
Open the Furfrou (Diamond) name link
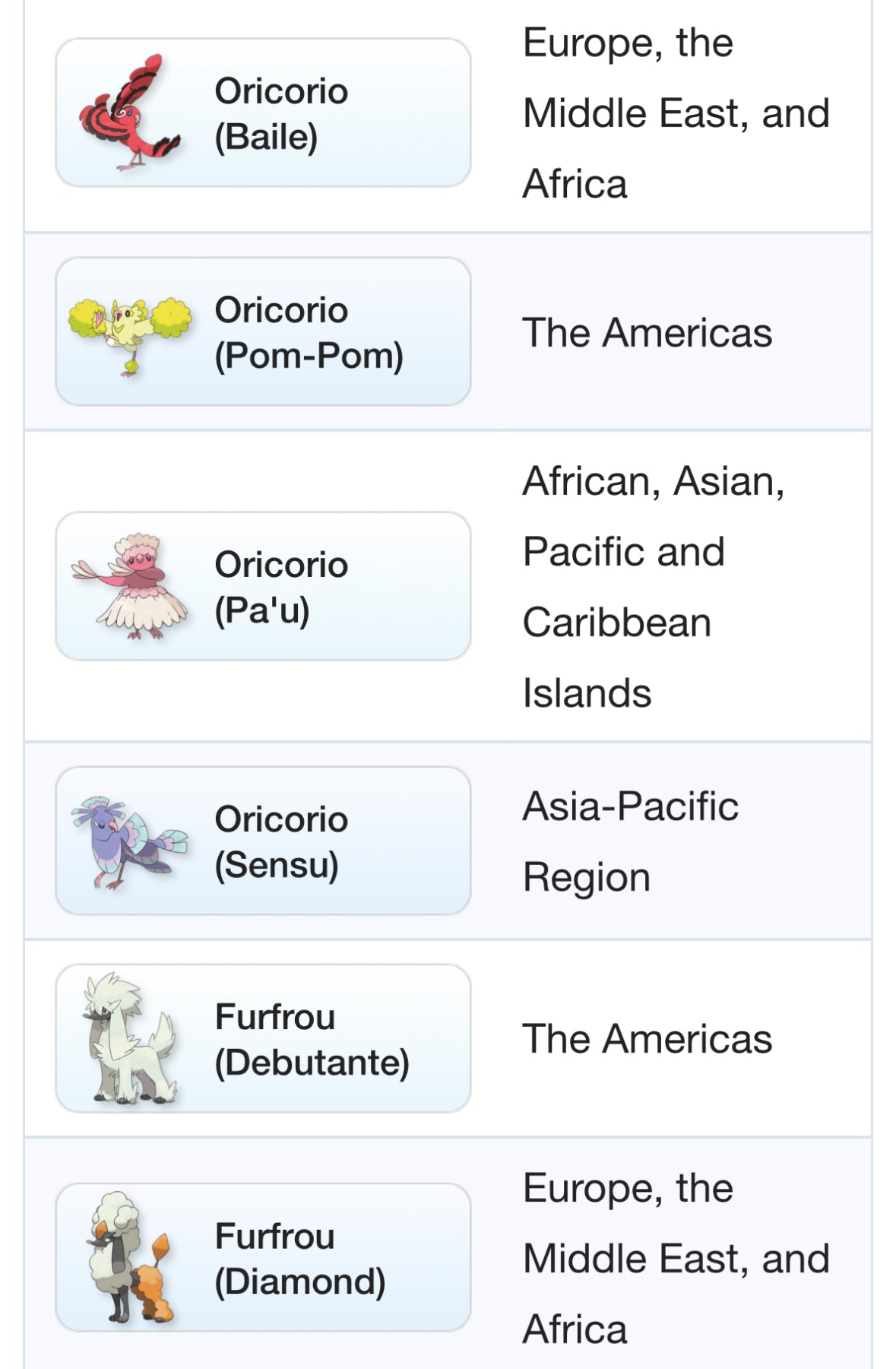coord(299,1258)
